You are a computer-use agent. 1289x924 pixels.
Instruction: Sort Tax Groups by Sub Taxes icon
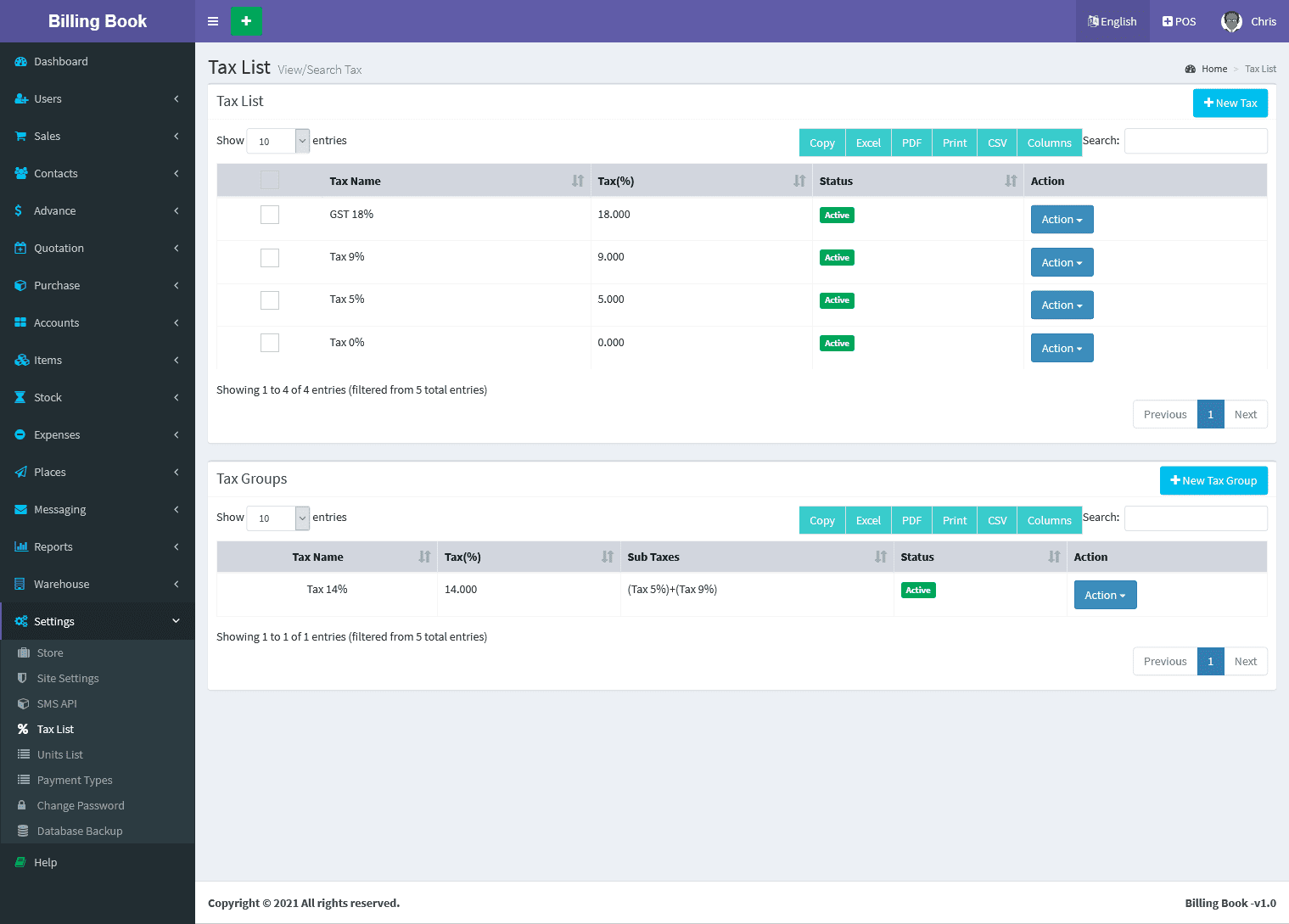tap(880, 557)
